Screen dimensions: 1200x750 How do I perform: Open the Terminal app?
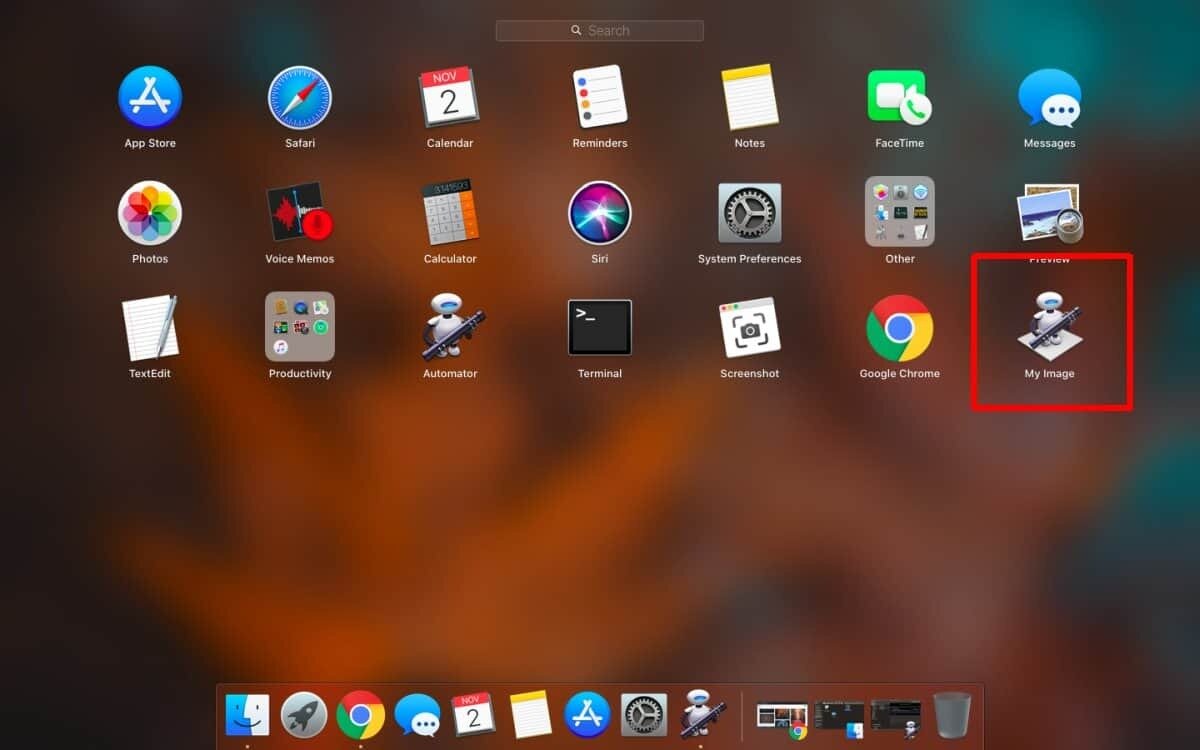[x=600, y=327]
